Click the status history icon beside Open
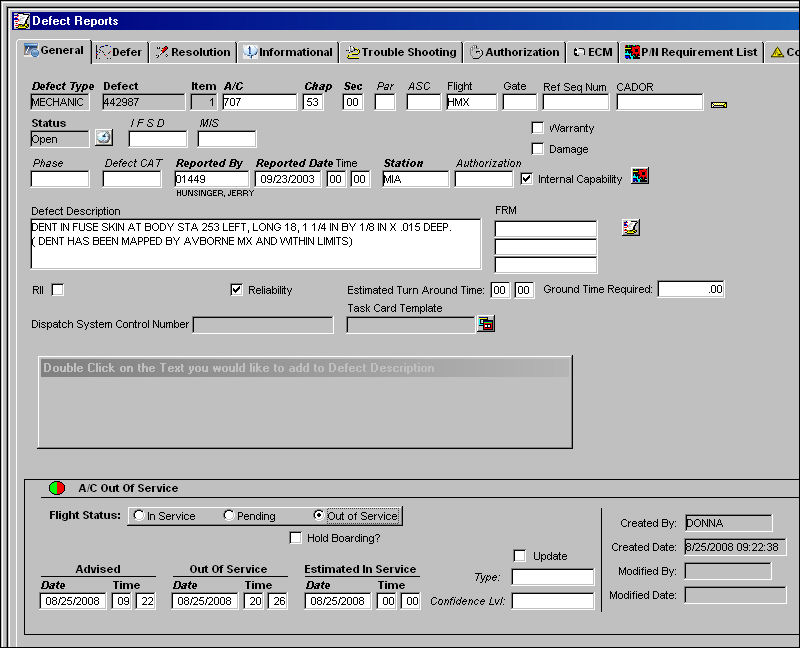This screenshot has height=648, width=800. tap(104, 138)
